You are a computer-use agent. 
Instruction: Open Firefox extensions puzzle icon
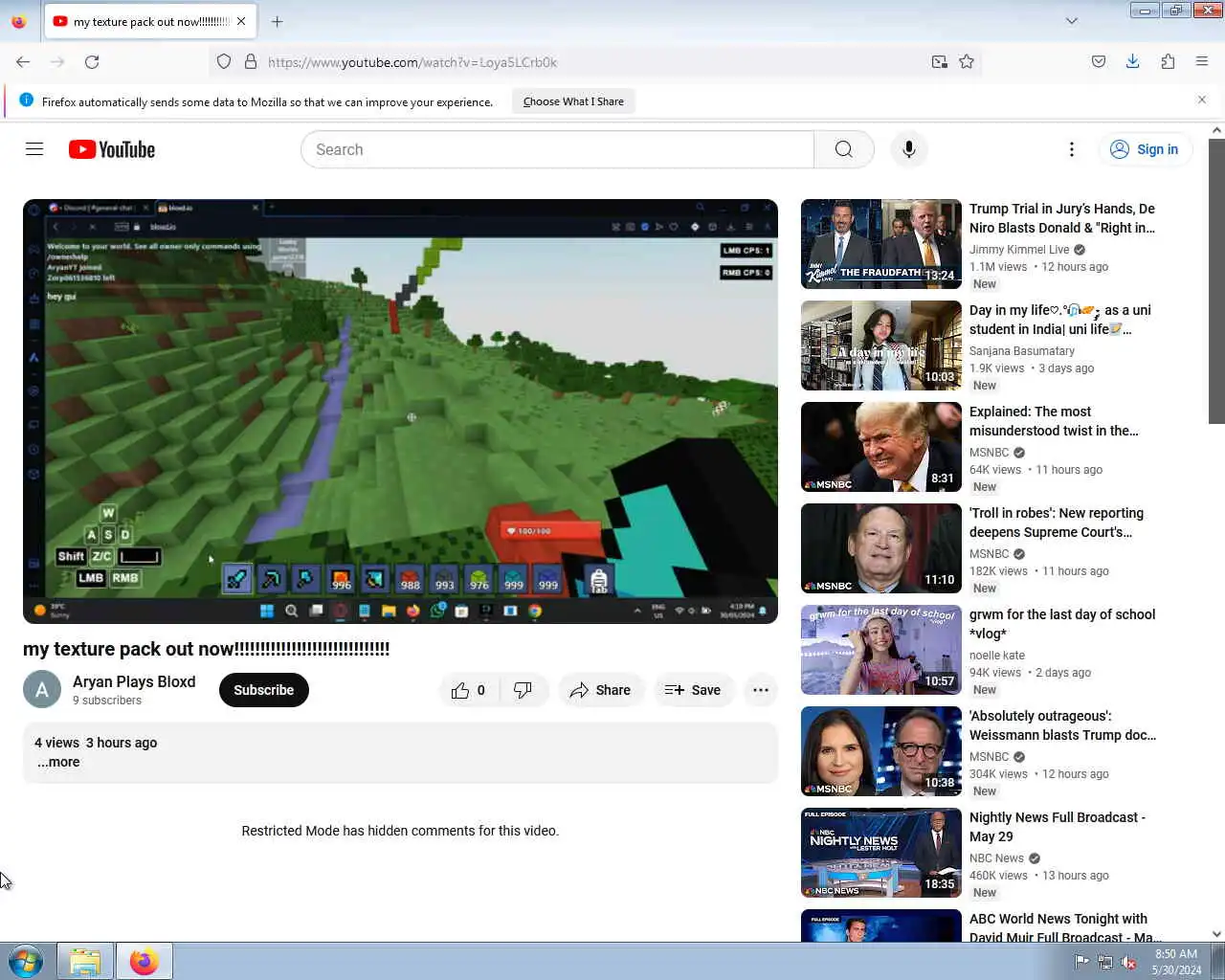1168,62
